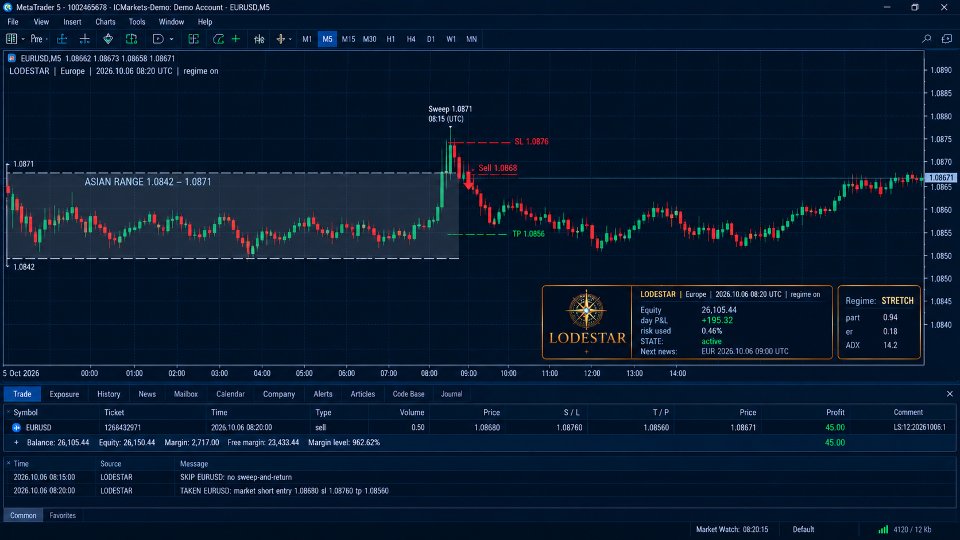Click the green curved-arrow toolbar icon
960x540 pixels.
(218, 39)
